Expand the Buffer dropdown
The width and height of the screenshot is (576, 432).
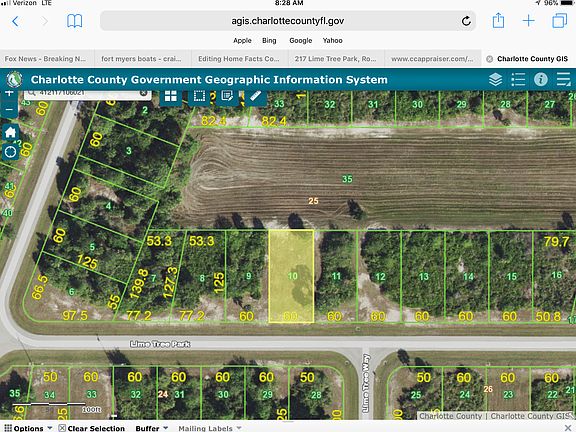152,428
